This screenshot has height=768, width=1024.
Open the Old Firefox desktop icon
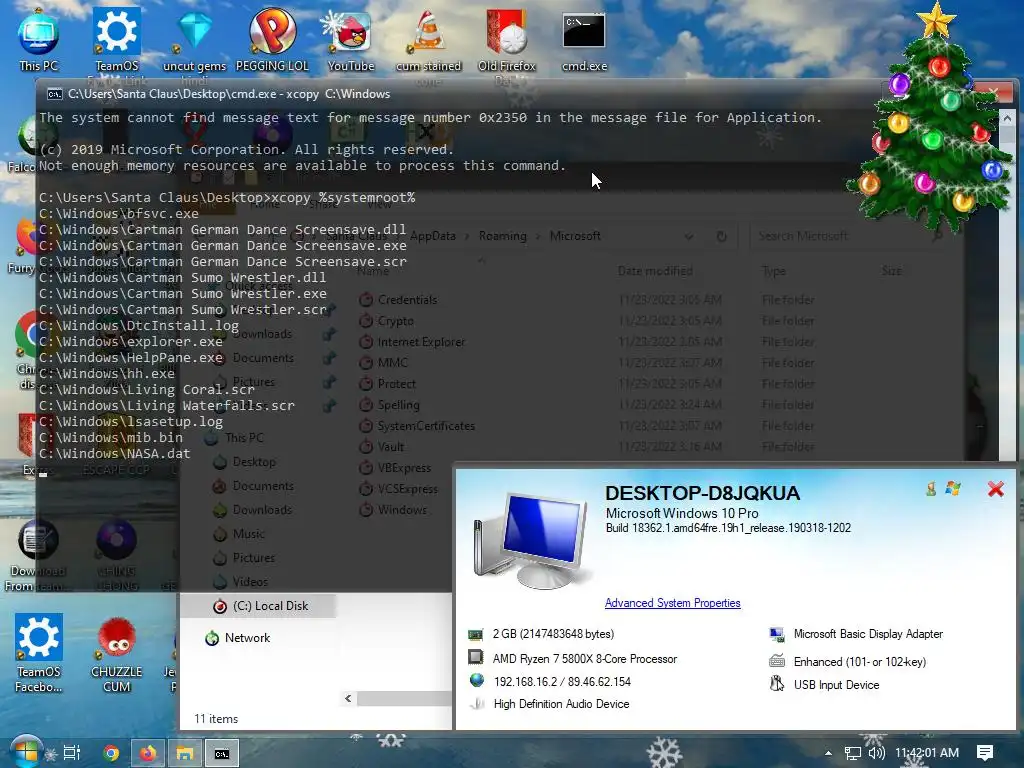[x=507, y=39]
